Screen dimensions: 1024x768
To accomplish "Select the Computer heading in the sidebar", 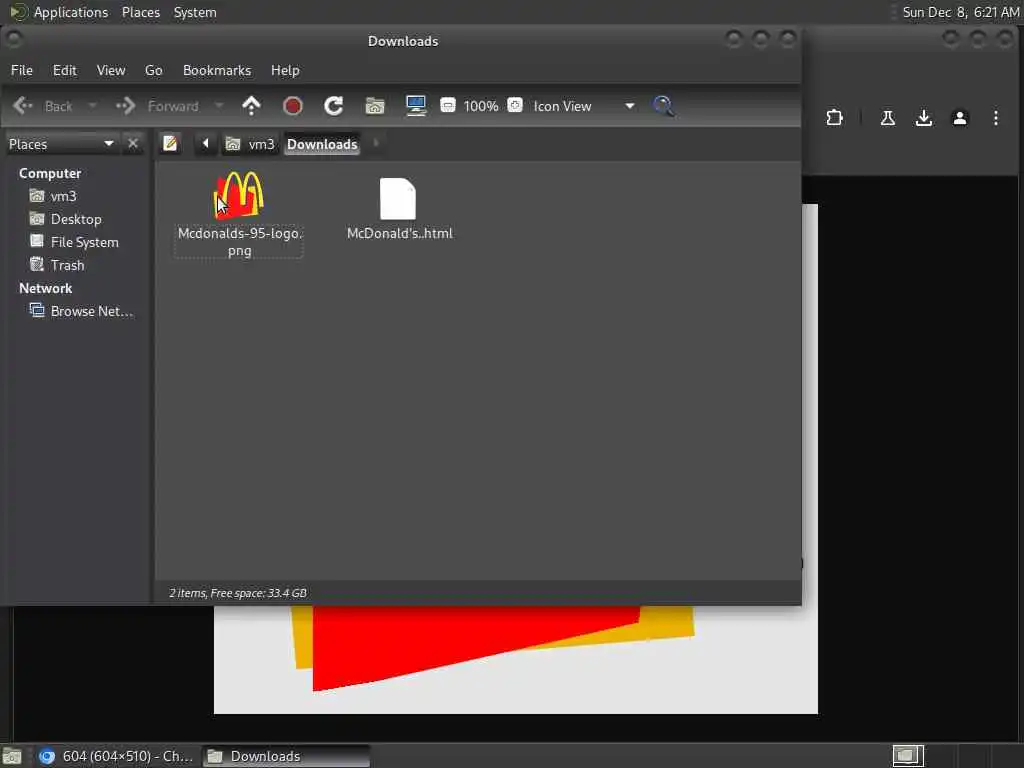I will pos(50,173).
